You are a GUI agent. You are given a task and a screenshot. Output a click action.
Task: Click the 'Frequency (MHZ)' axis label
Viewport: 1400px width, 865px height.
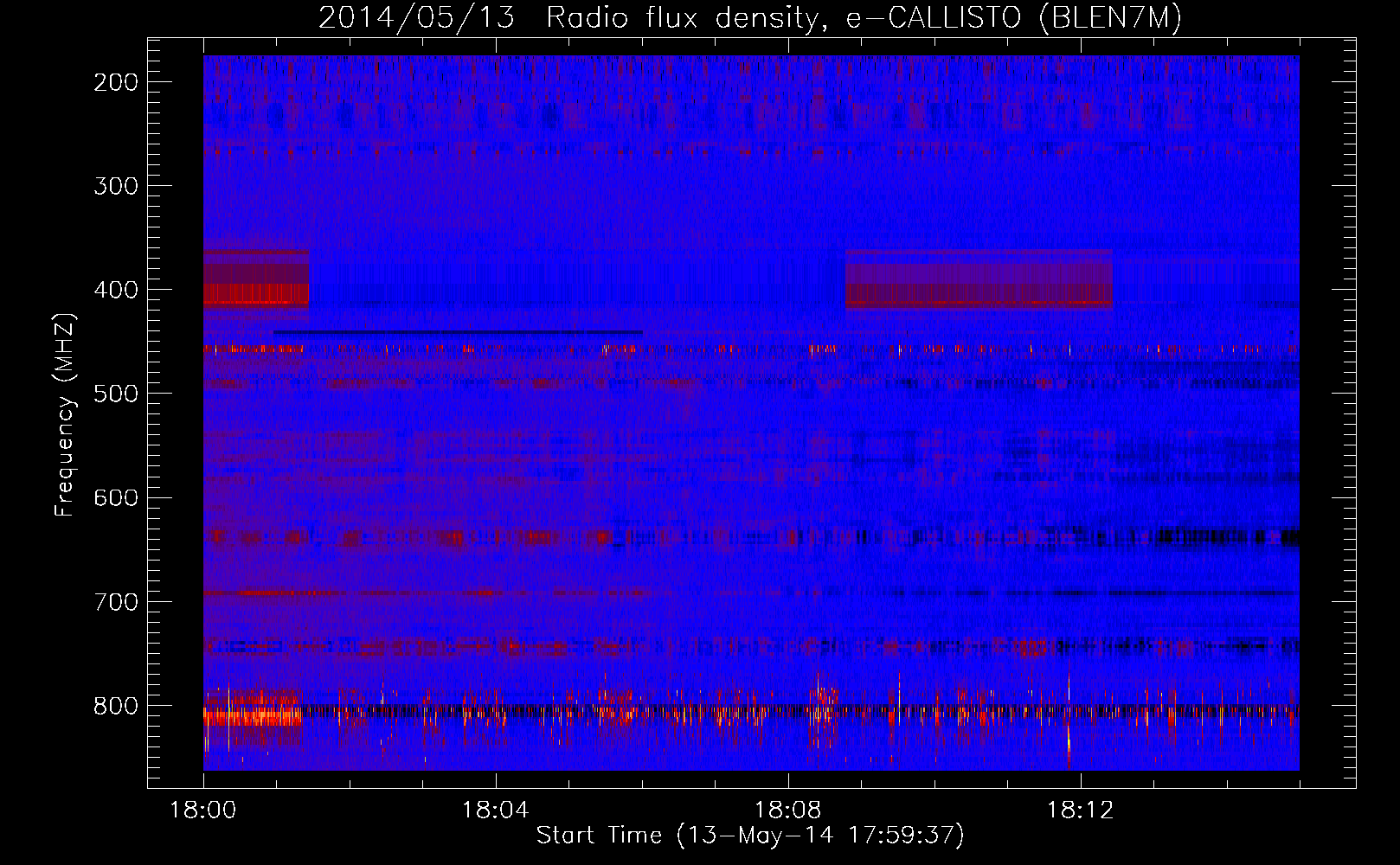65,415
